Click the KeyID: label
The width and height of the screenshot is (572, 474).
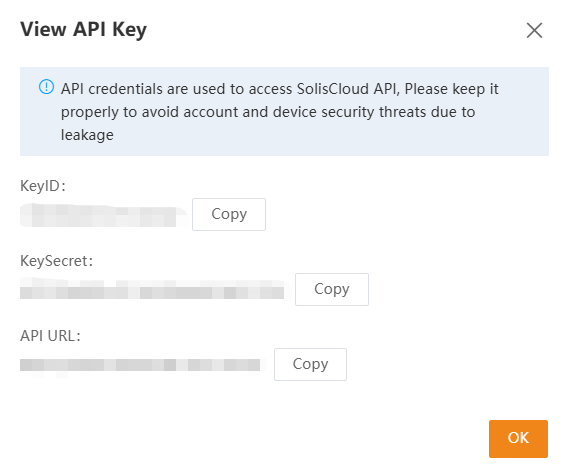click(43, 186)
